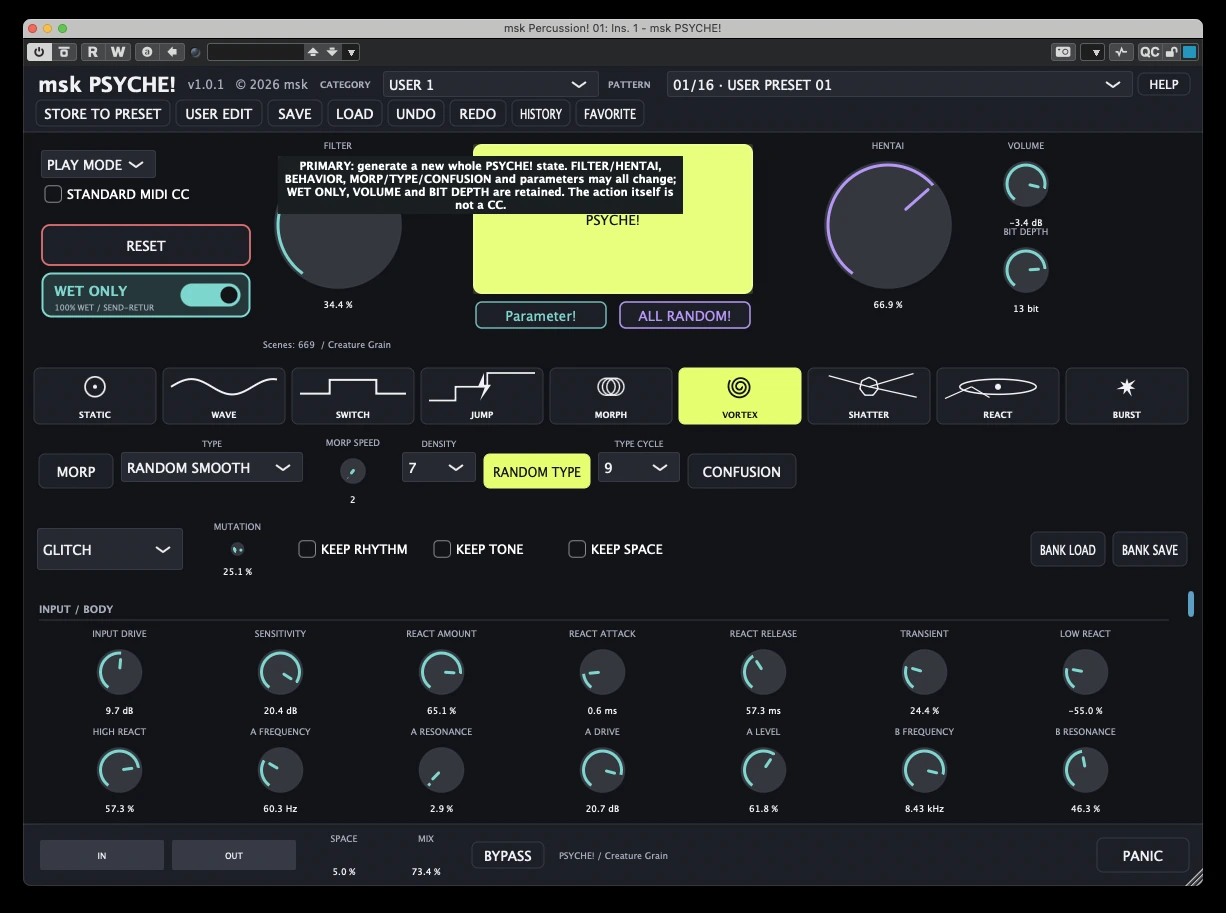
Task: Click BANK SAVE
Action: pos(1150,550)
